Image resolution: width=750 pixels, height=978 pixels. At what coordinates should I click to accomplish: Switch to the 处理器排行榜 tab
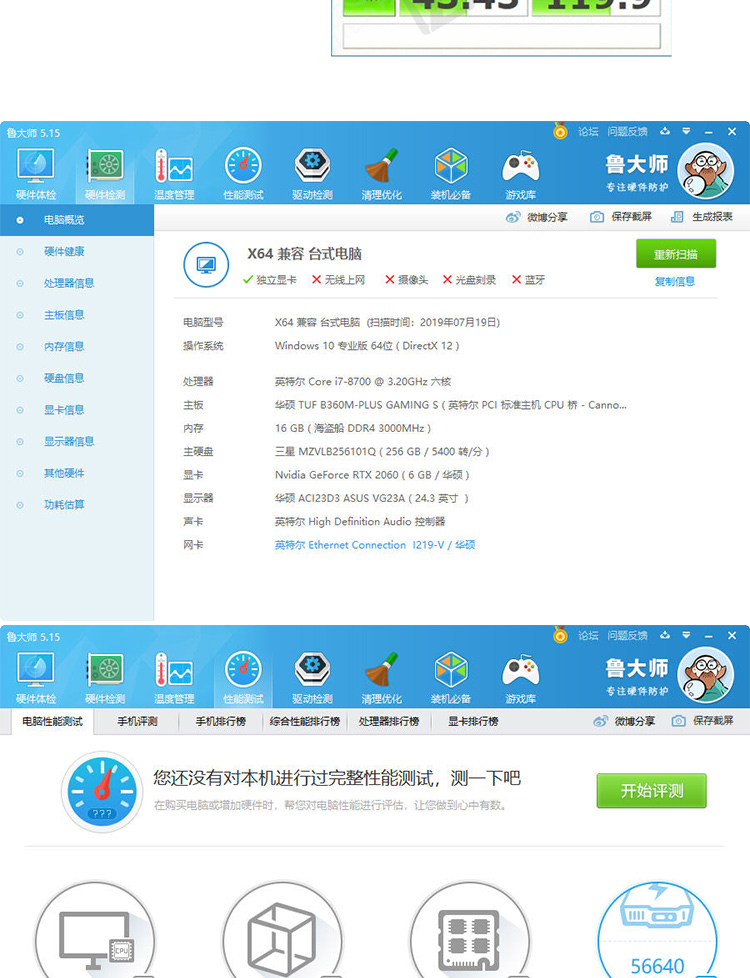point(389,722)
